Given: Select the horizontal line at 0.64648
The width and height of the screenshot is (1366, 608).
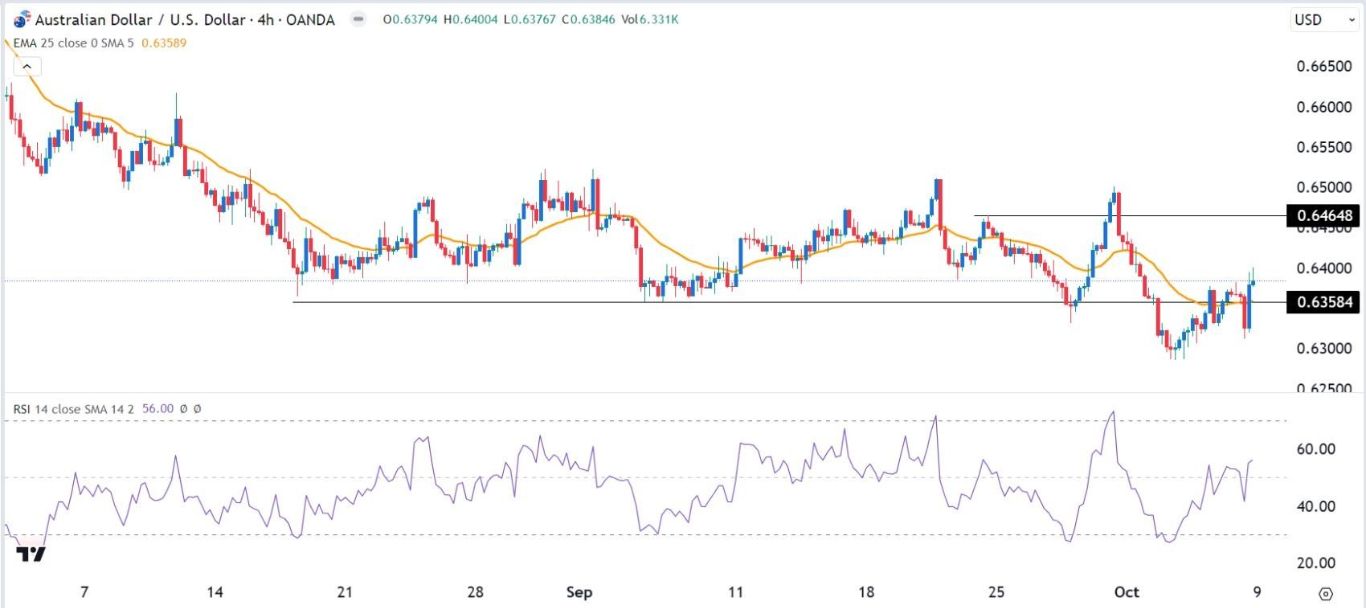Looking at the screenshot, I should (x=1130, y=216).
